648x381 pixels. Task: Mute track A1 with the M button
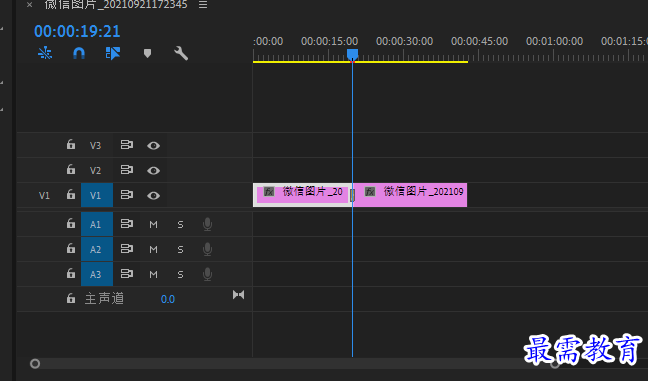click(x=153, y=225)
